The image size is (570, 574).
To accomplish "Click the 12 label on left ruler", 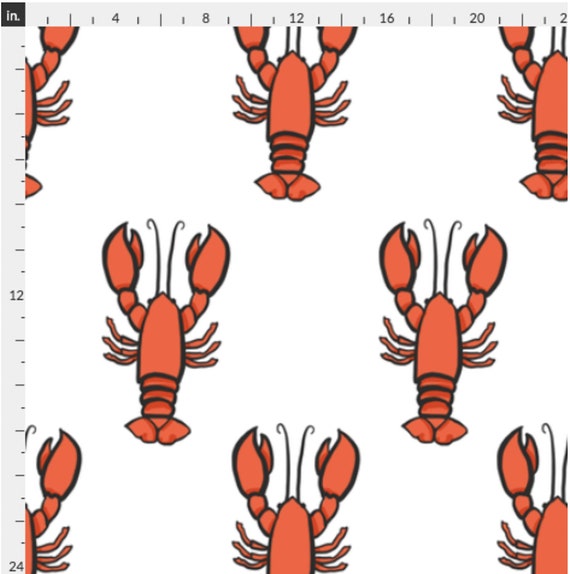I will (16, 295).
